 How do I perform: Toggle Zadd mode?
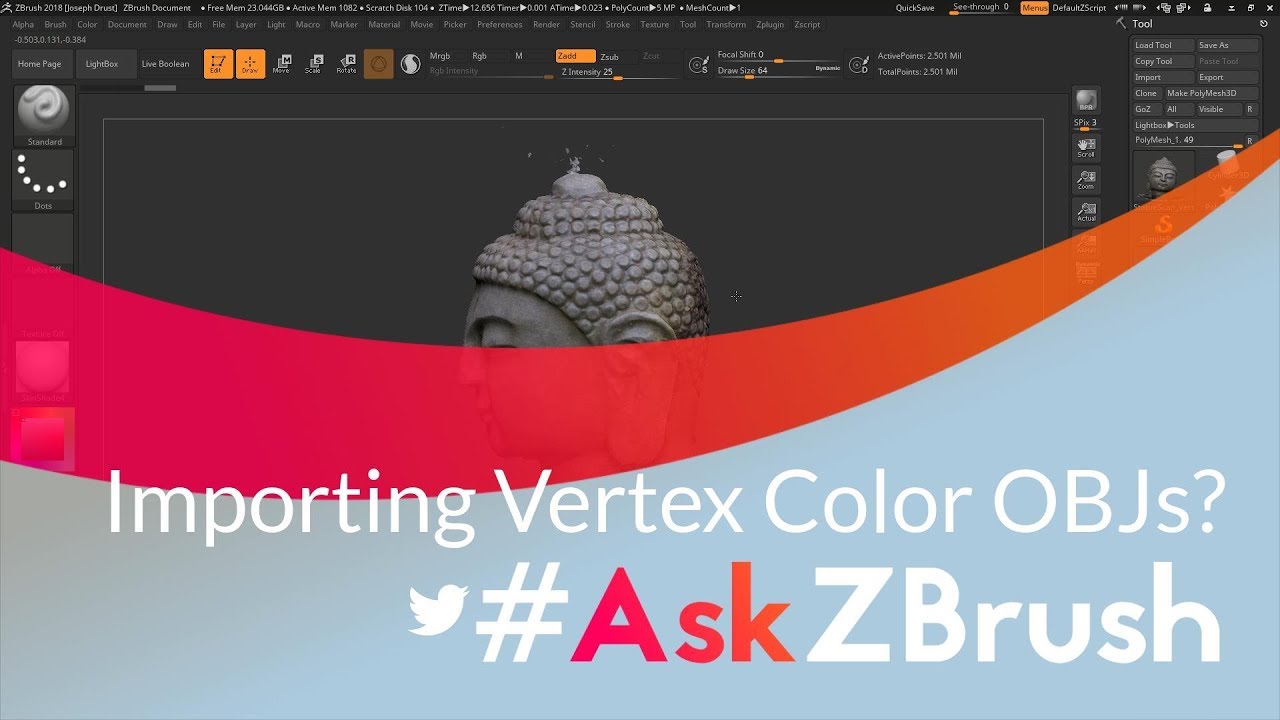pos(575,56)
